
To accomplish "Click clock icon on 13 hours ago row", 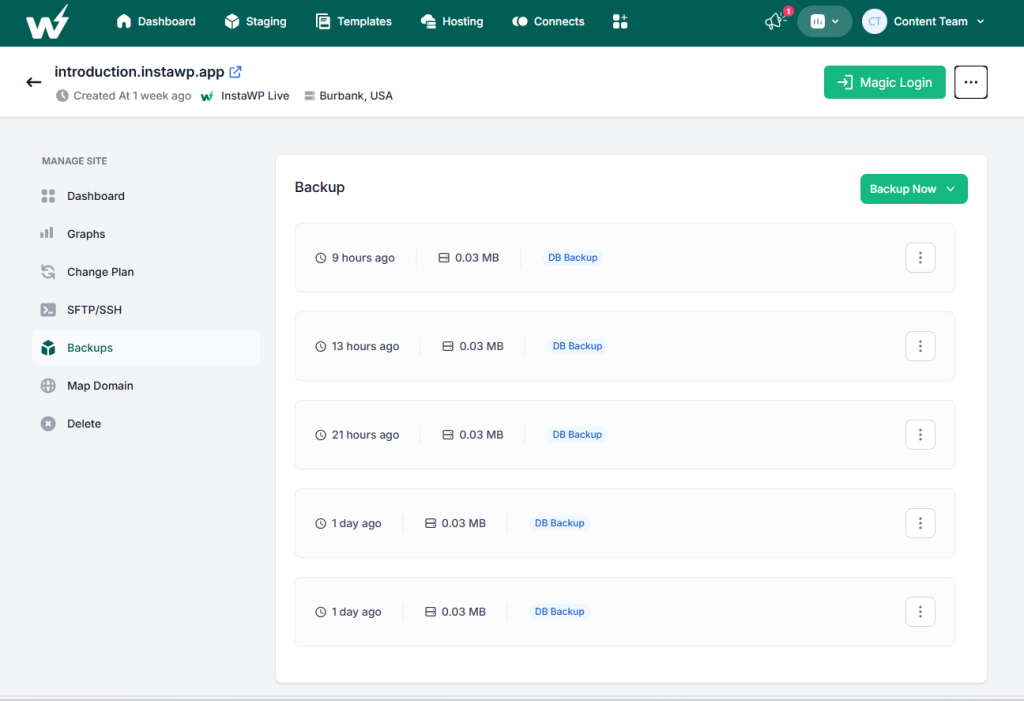I will point(321,346).
